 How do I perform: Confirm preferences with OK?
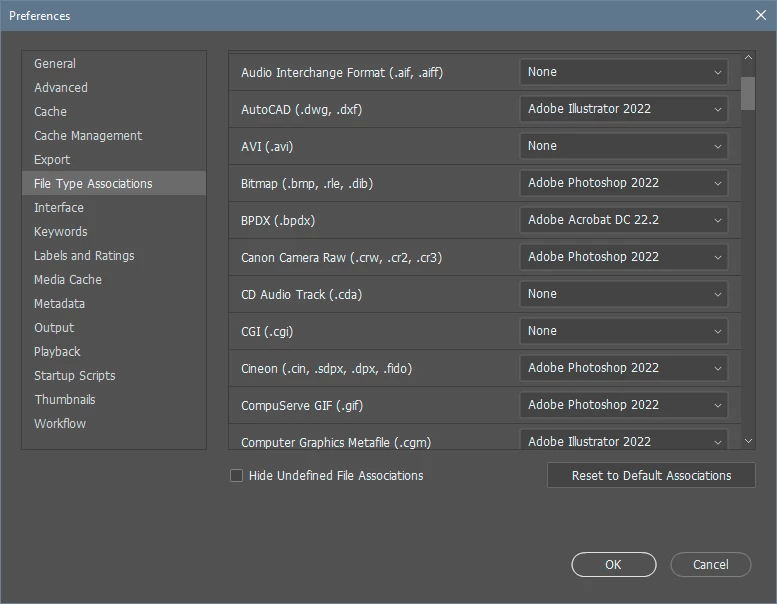point(613,564)
